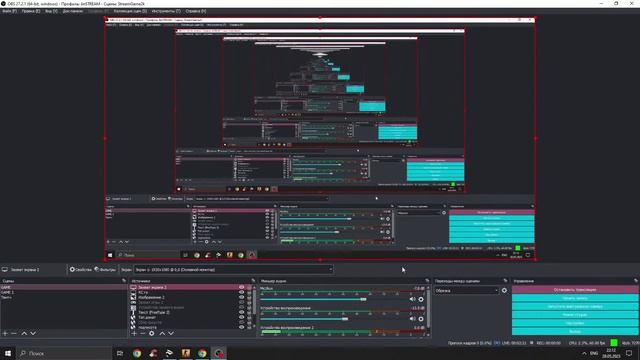Image resolution: width=640 pixels, height=360 pixels.
Task: Open Свойства of the selected source
Action: tap(80, 269)
